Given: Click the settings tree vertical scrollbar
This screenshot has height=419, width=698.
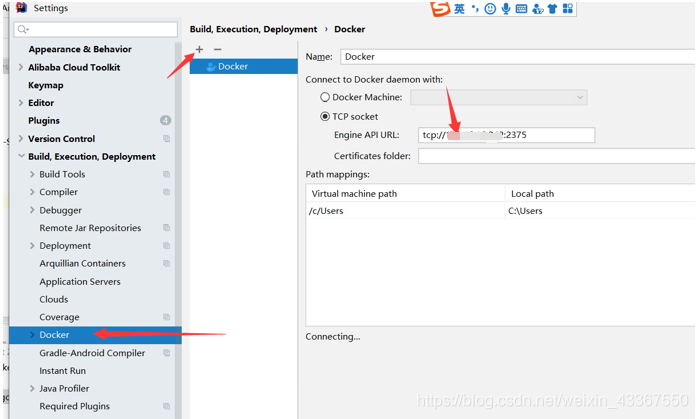Looking at the screenshot, I should click(178, 230).
